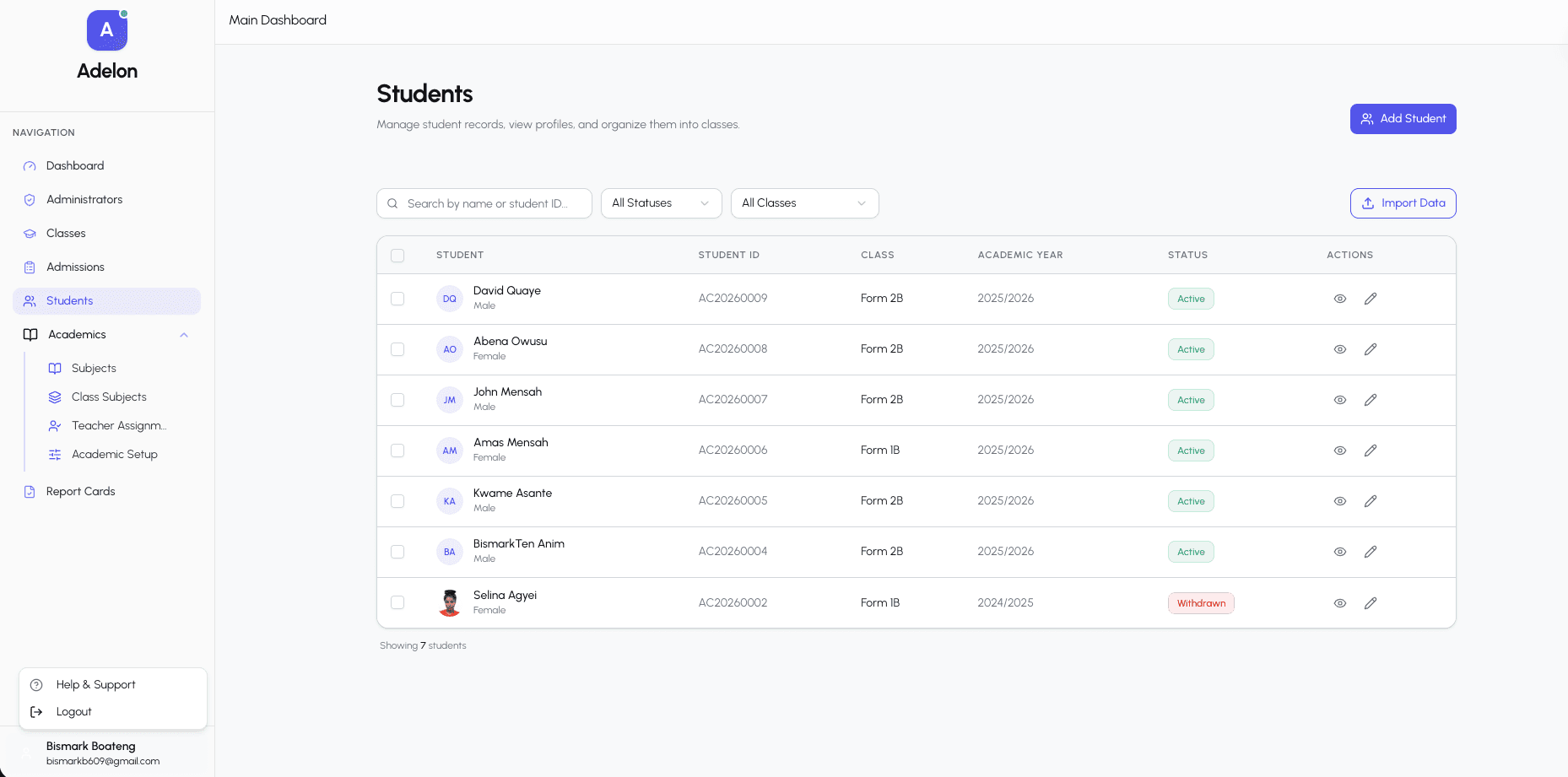1568x777 pixels.
Task: Edit BismarkTen Anim pencil icon
Action: tap(1371, 552)
